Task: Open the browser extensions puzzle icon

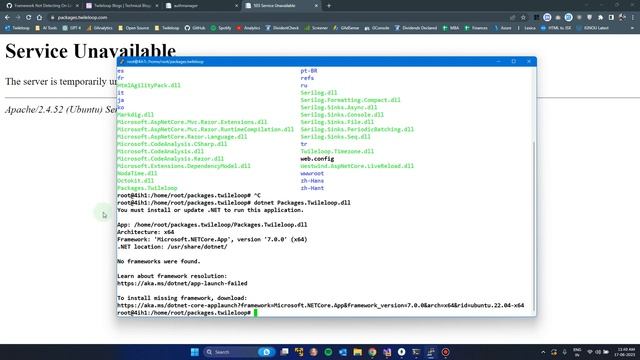Action: pyautogui.click(x=600, y=18)
